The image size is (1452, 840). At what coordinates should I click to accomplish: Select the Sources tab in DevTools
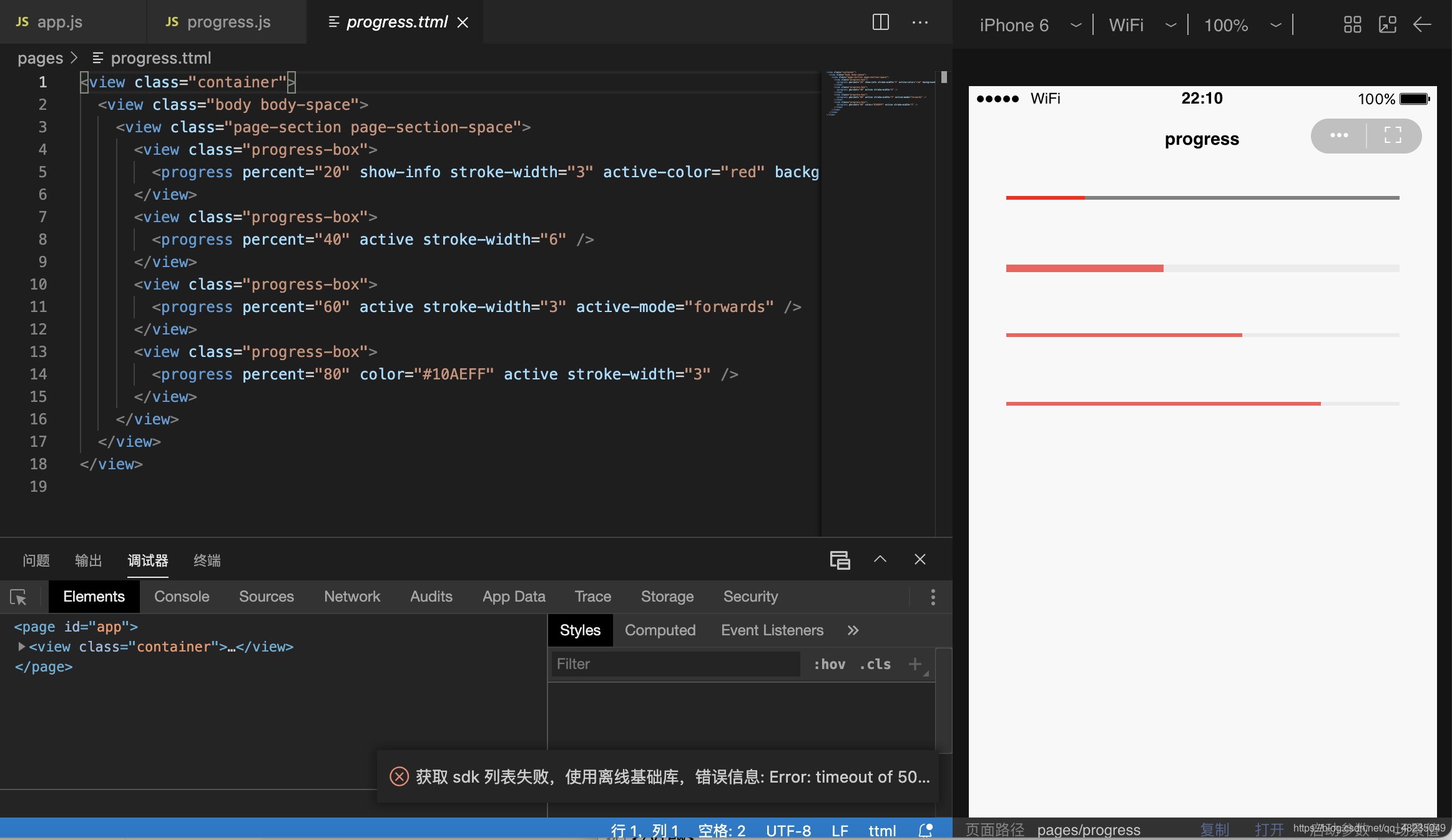266,596
